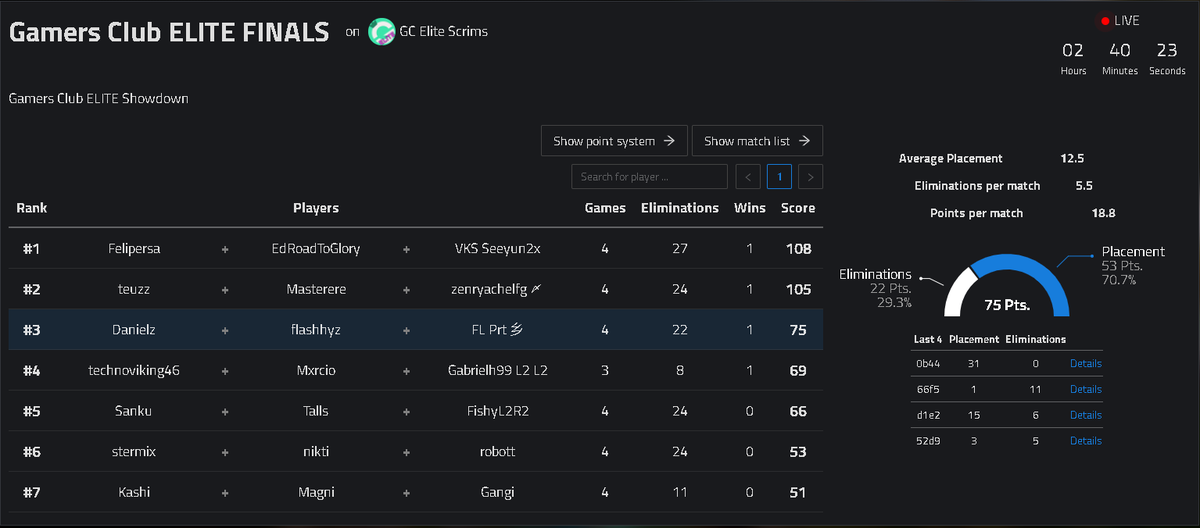Click the #7 rank label
This screenshot has height=528, width=1200.
point(31,492)
